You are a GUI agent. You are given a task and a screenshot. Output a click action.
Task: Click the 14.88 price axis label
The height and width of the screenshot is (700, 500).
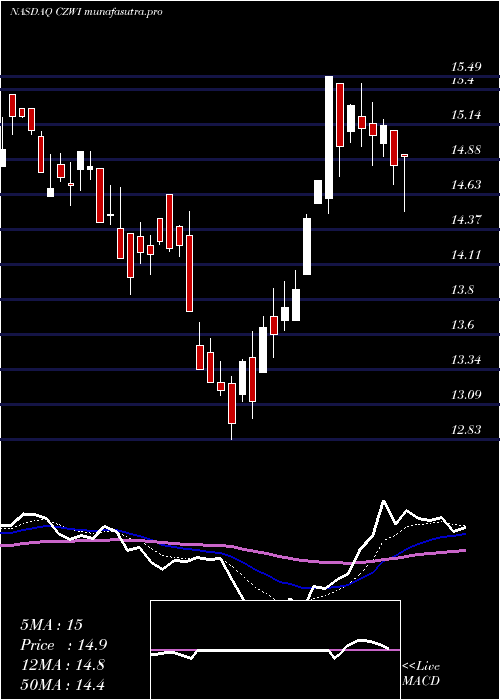466,150
